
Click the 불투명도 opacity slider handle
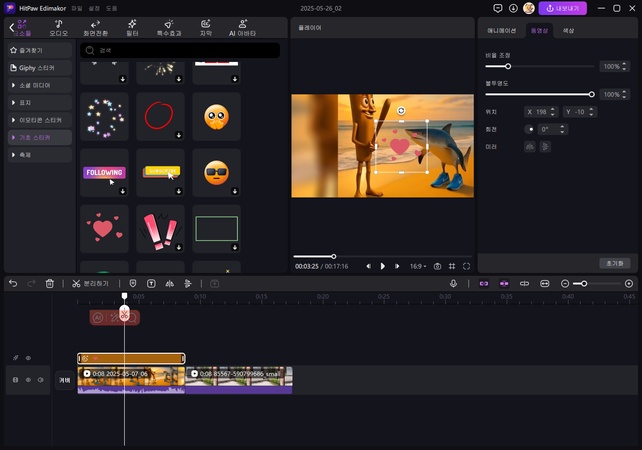[592, 94]
